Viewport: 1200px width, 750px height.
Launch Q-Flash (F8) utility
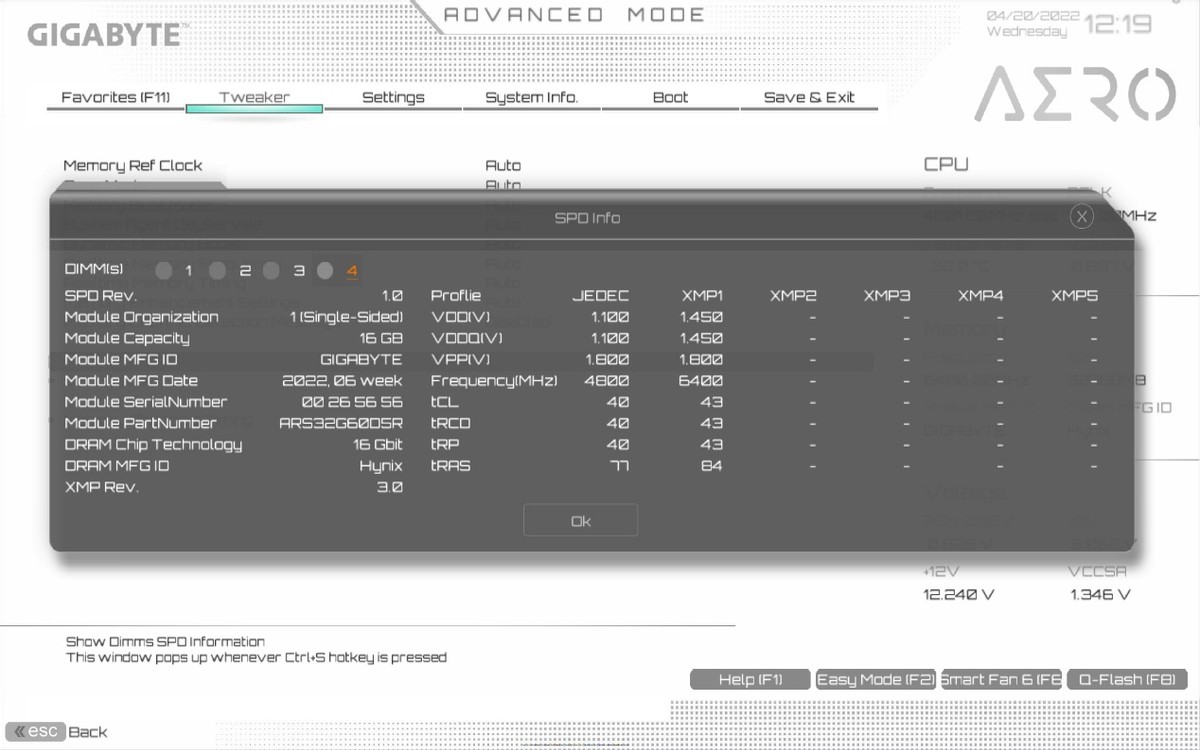click(1126, 679)
